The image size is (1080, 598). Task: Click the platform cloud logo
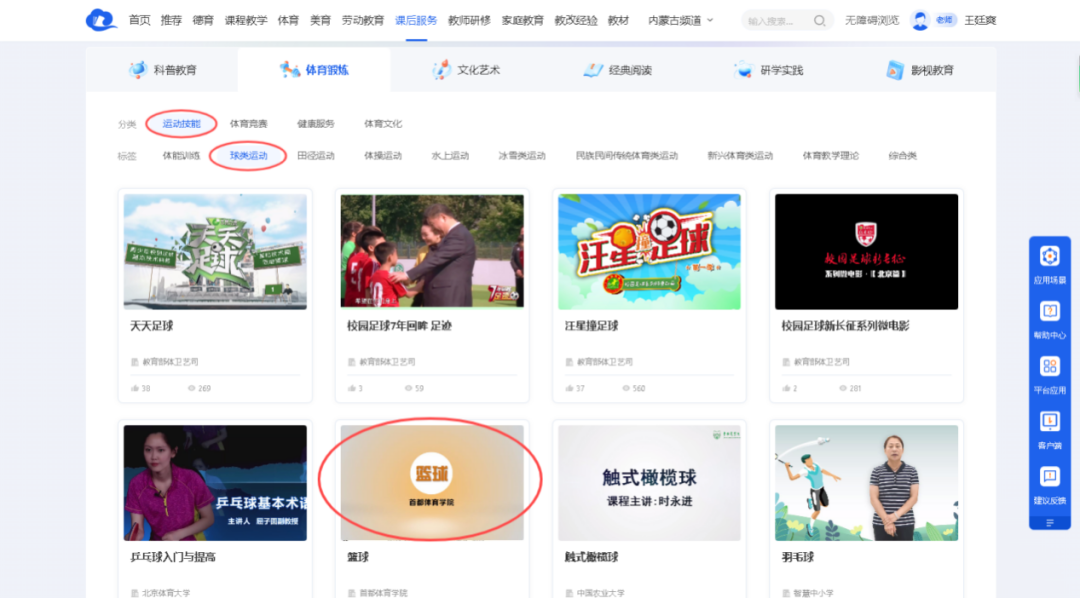101,20
